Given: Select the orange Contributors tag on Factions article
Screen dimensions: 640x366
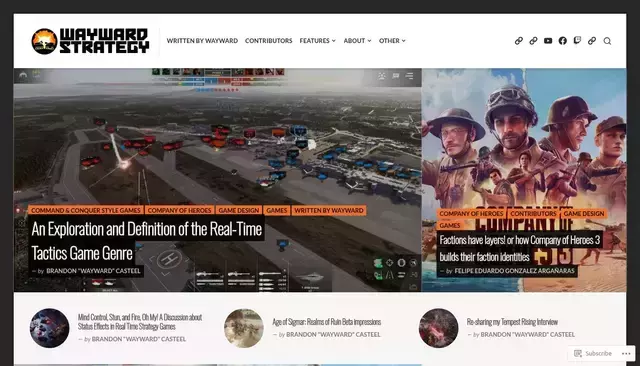Looking at the screenshot, I should 533,213.
